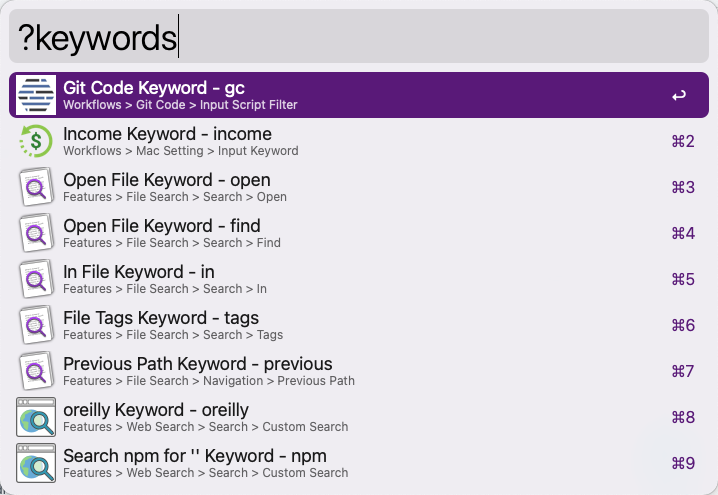Image resolution: width=718 pixels, height=495 pixels.
Task: Select the 'In File Keyword - in' title
Action: [139, 272]
